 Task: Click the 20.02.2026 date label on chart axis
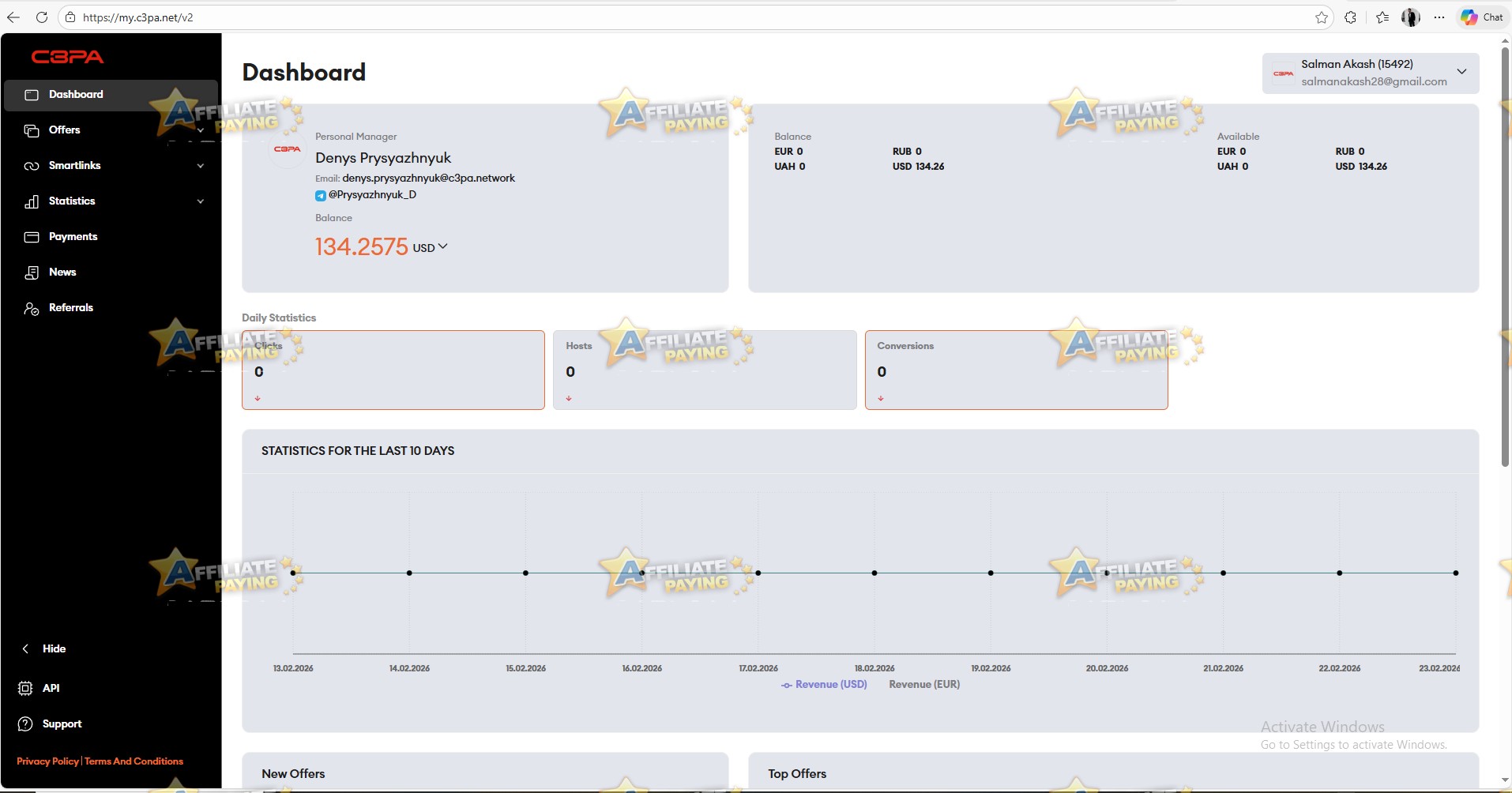pos(1107,668)
